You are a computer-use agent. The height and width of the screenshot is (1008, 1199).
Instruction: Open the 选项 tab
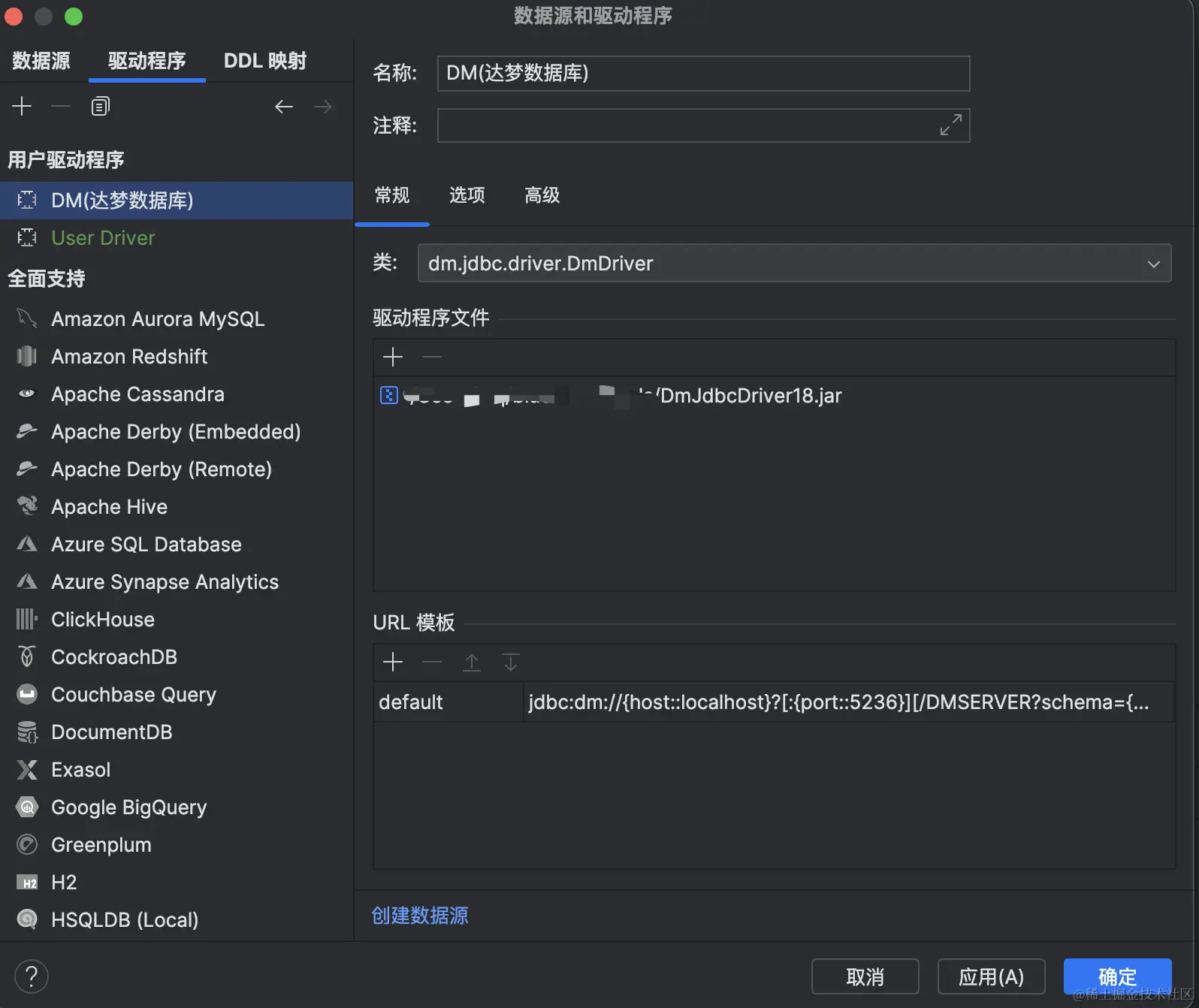[467, 195]
